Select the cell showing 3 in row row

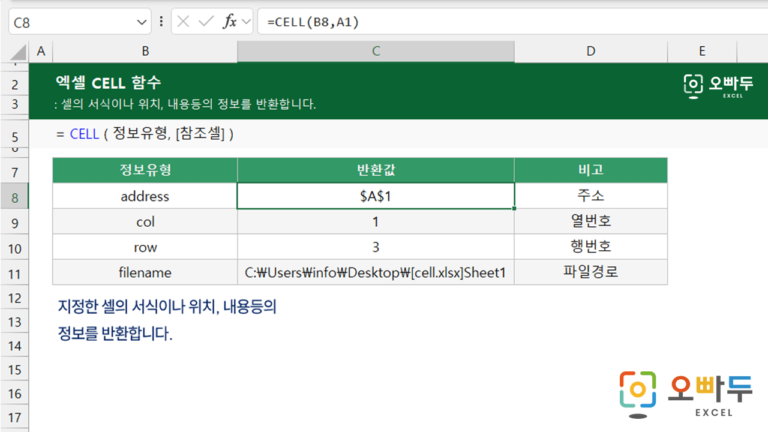point(376,247)
